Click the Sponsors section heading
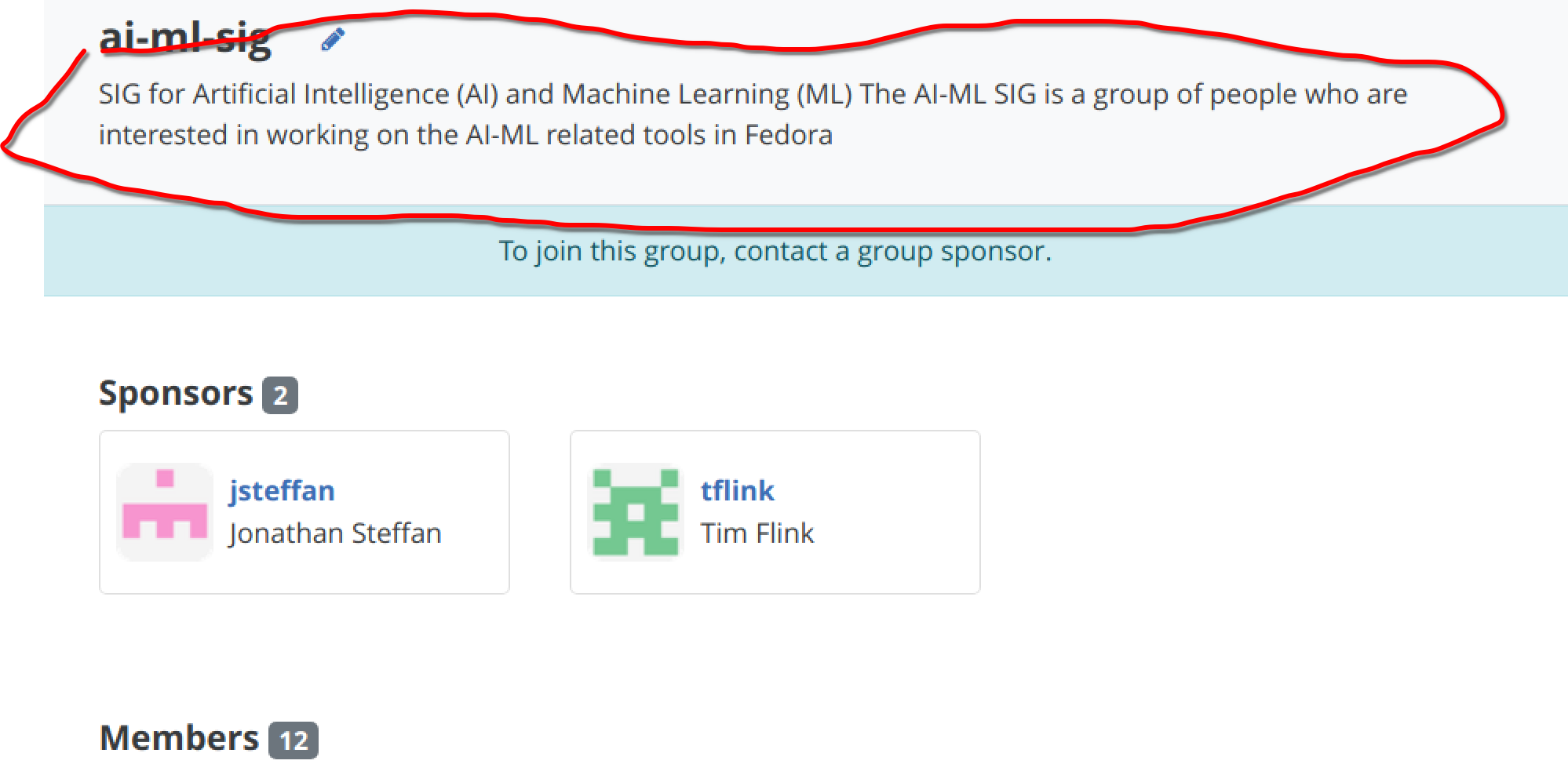The image size is (1568, 775). (x=176, y=393)
